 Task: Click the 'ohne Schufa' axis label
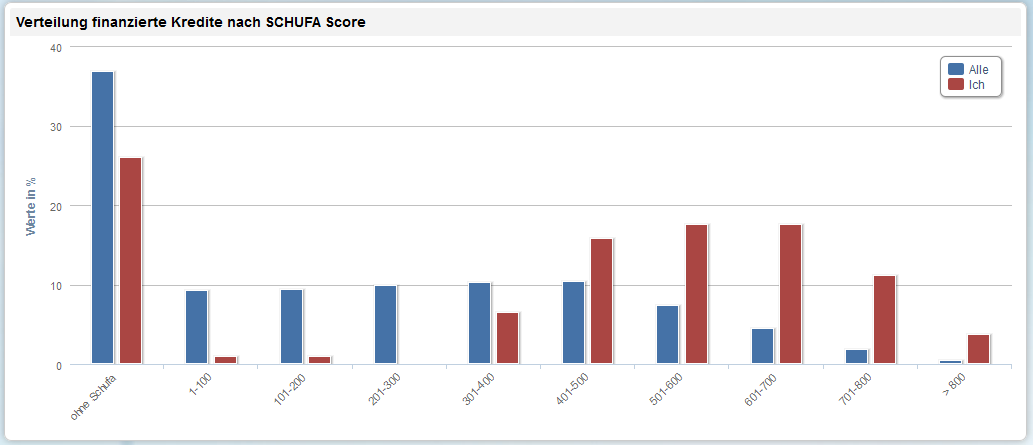tap(94, 396)
